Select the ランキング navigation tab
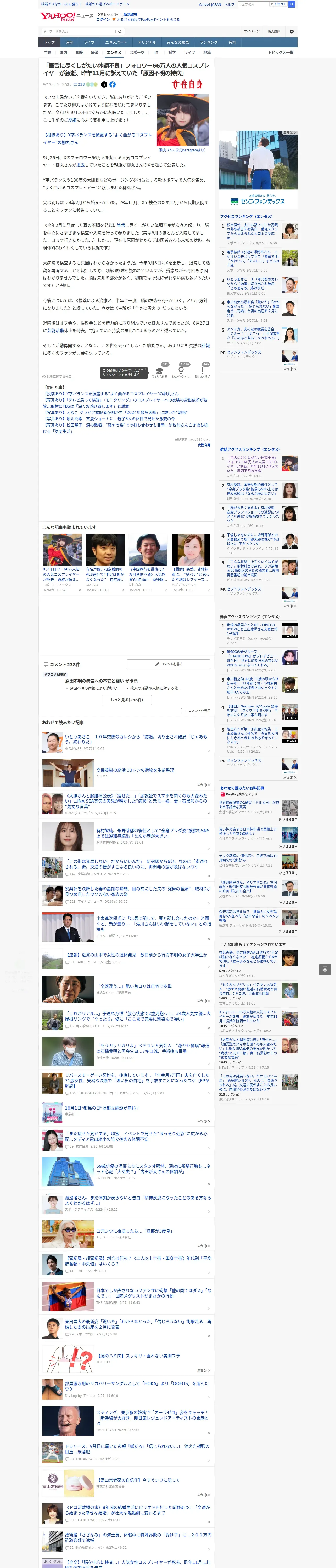 pos(209,43)
